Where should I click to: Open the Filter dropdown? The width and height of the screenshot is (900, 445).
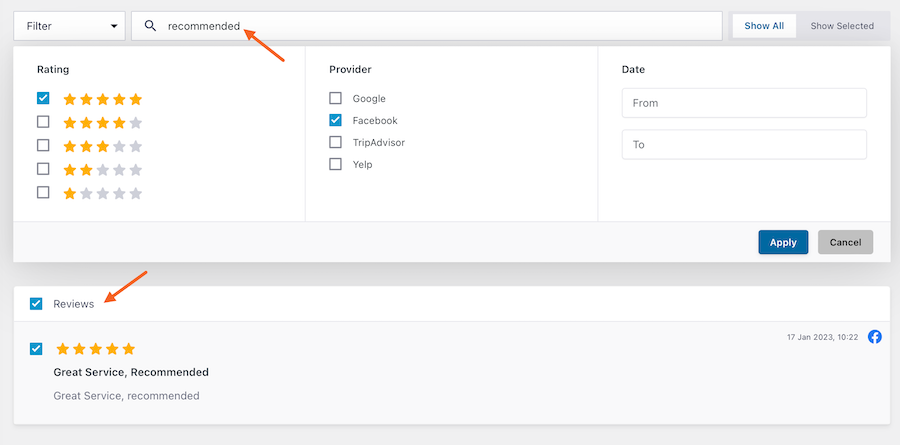point(70,26)
